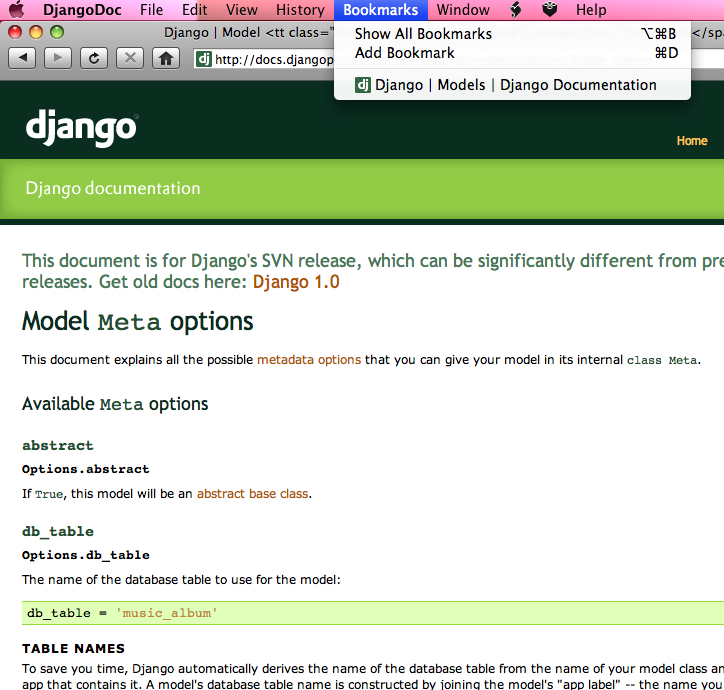This screenshot has height=690, width=724.
Task: Reload the page with the refresh button
Action: coord(94,58)
